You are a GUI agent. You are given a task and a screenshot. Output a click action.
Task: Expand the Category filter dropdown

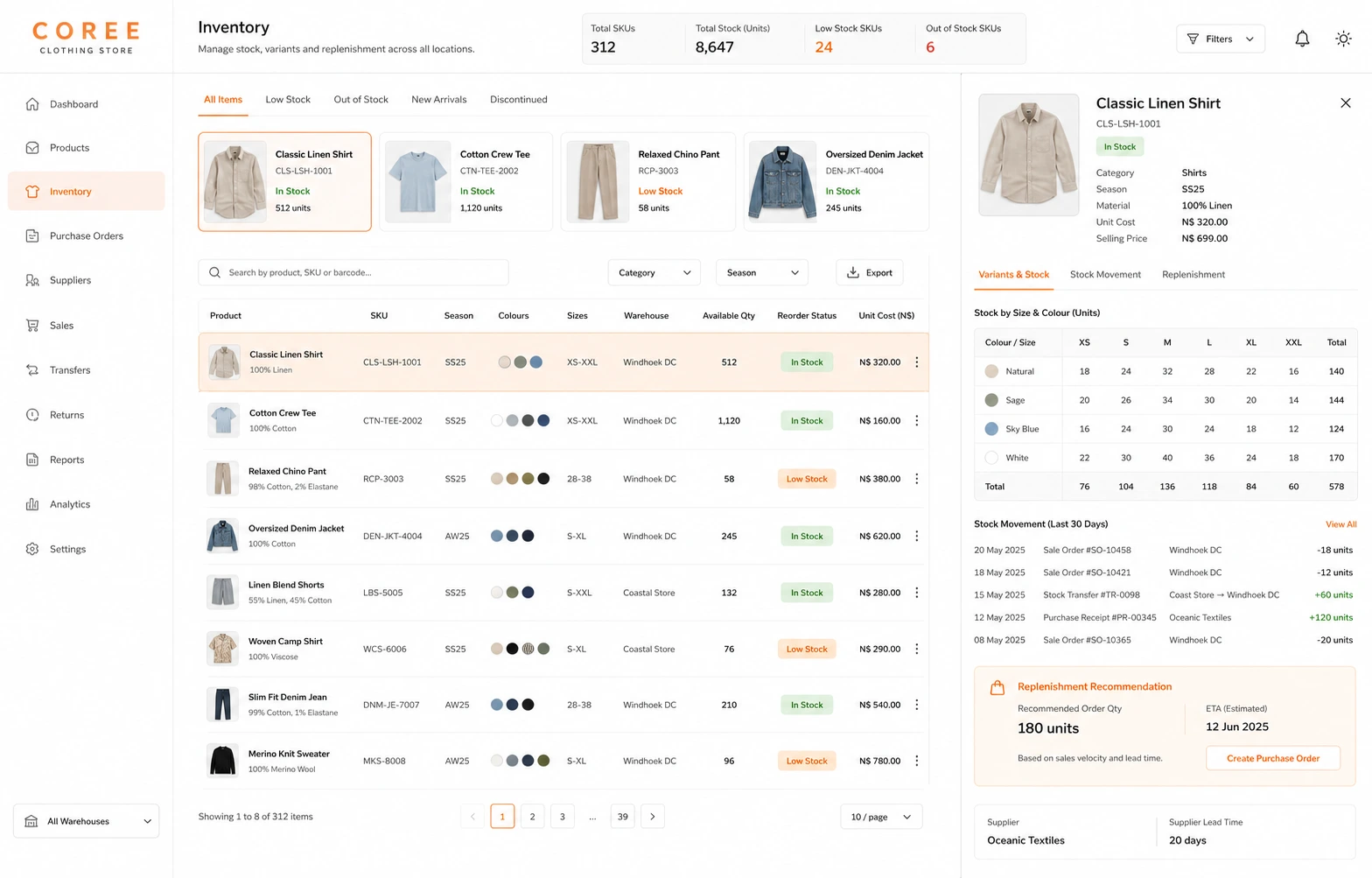654,273
